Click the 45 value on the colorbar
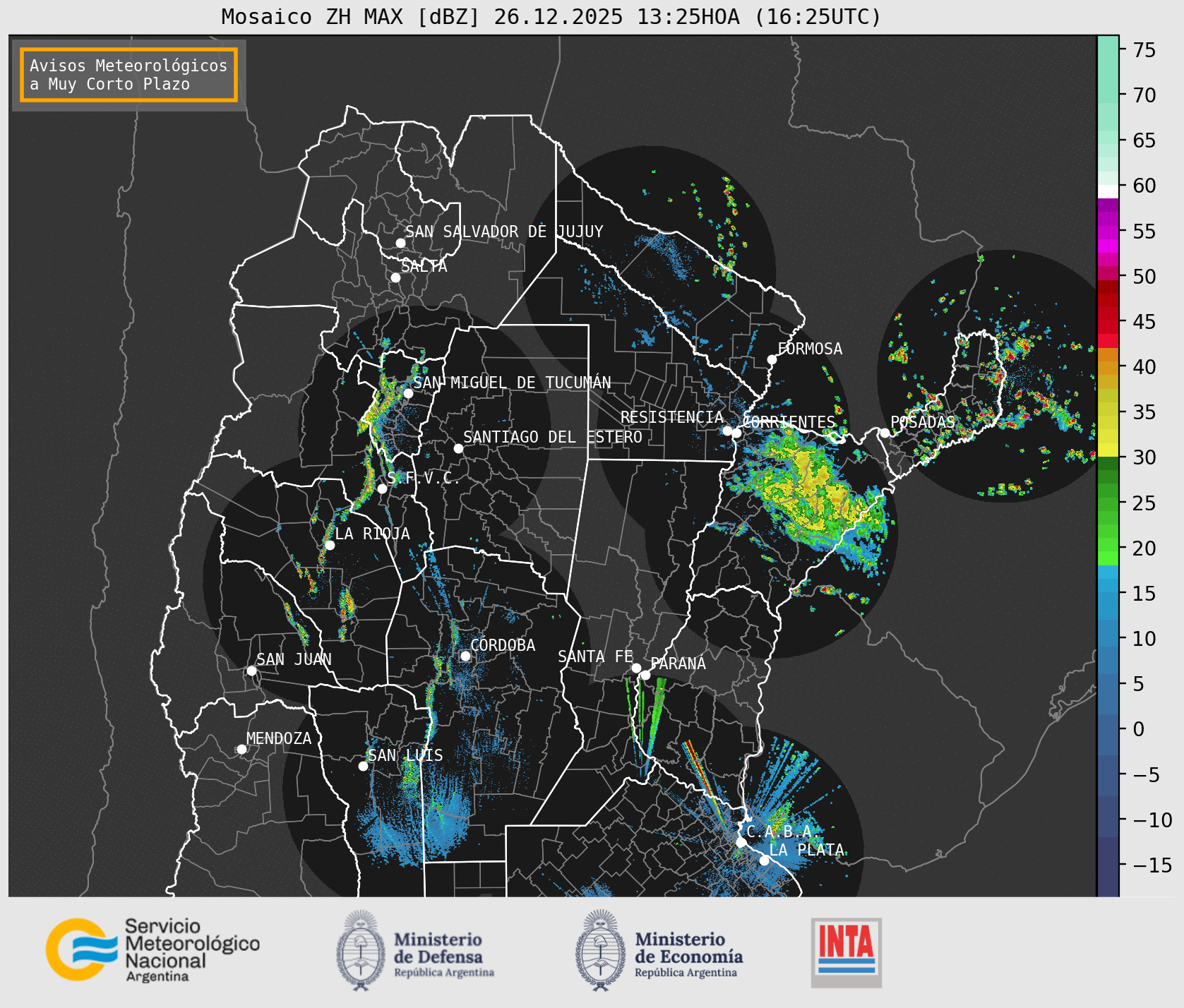The height and width of the screenshot is (1008, 1184). click(1144, 321)
